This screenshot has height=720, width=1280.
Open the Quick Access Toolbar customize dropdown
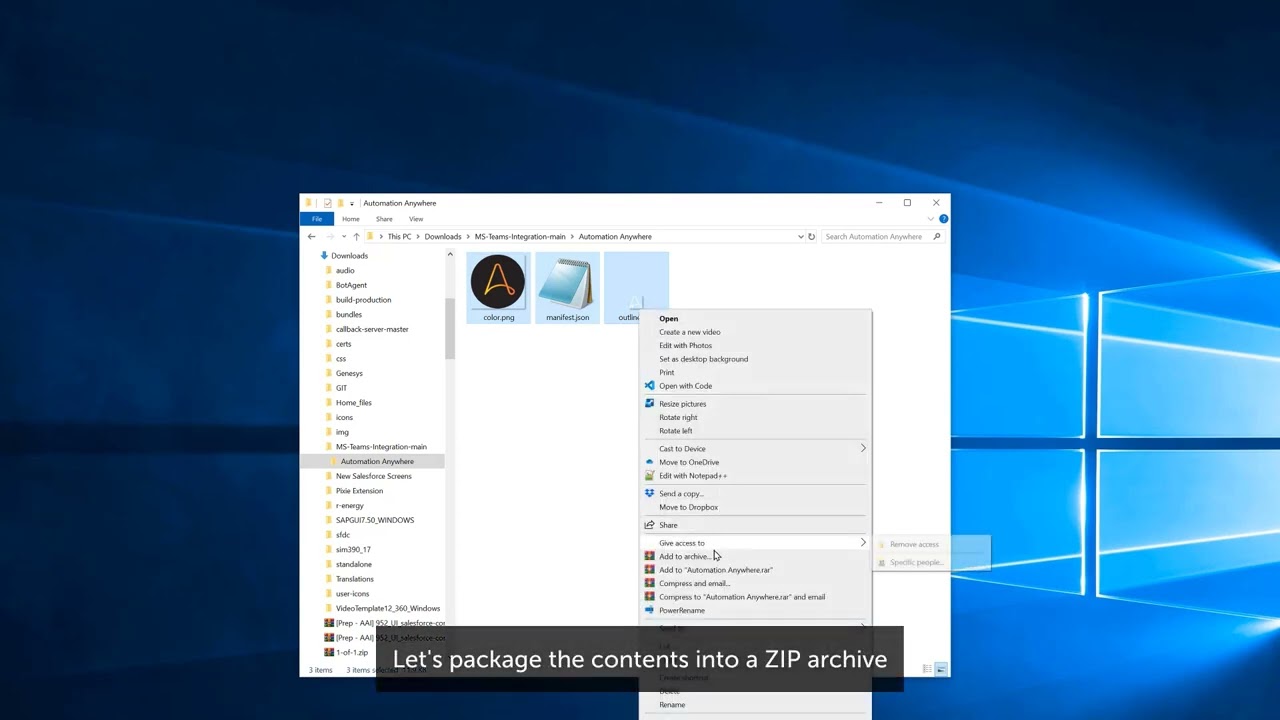tap(351, 204)
